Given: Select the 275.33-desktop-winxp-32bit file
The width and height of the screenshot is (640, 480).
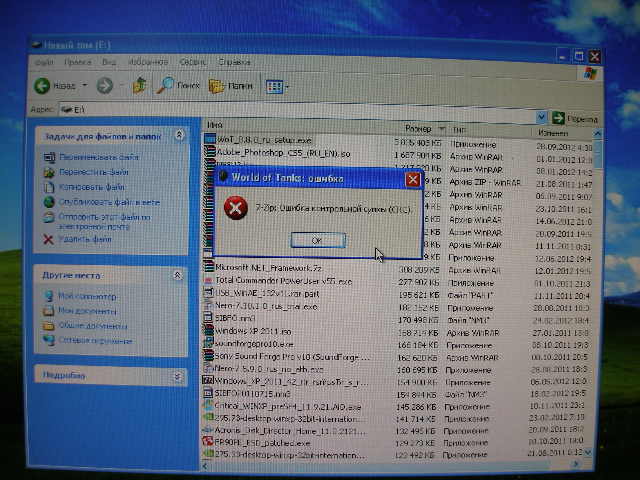Looking at the screenshot, I should pos(290,455).
